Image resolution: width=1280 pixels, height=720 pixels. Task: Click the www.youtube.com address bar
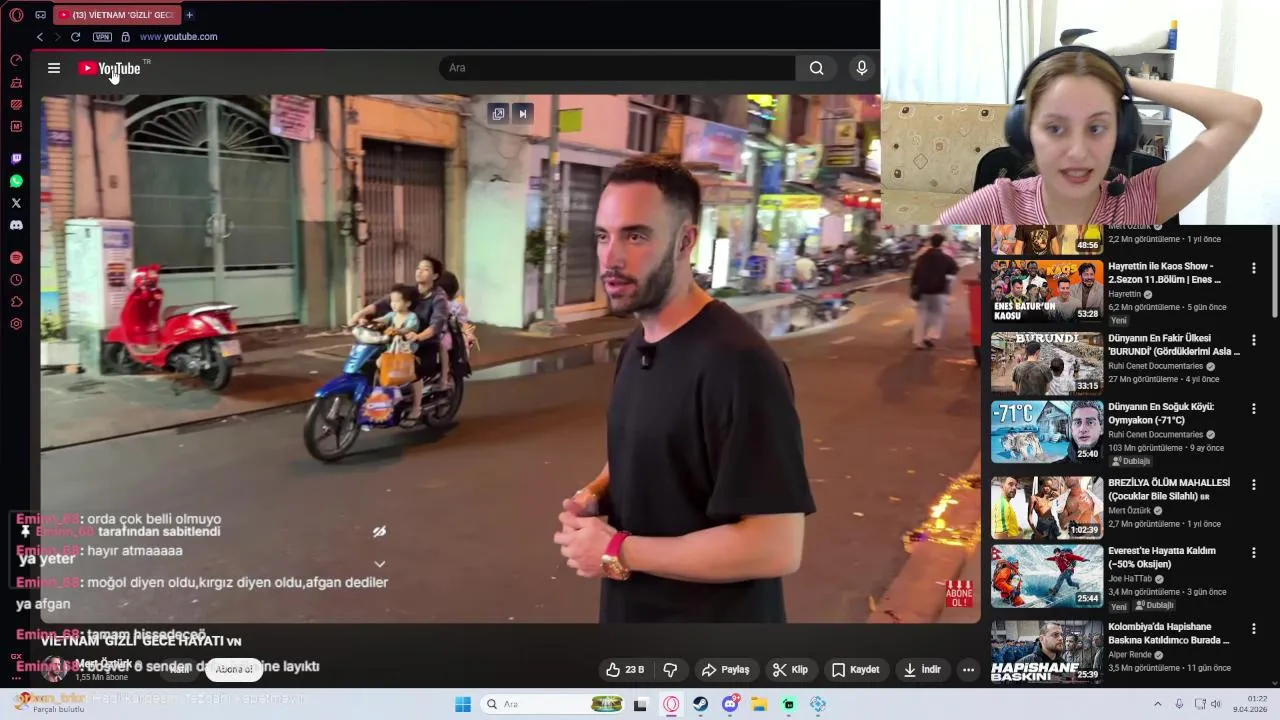178,37
